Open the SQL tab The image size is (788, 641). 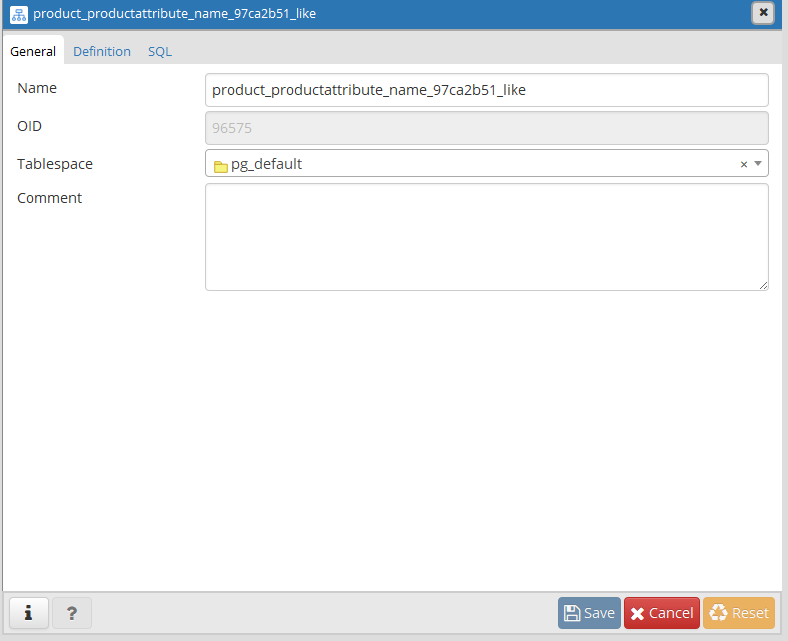(160, 51)
